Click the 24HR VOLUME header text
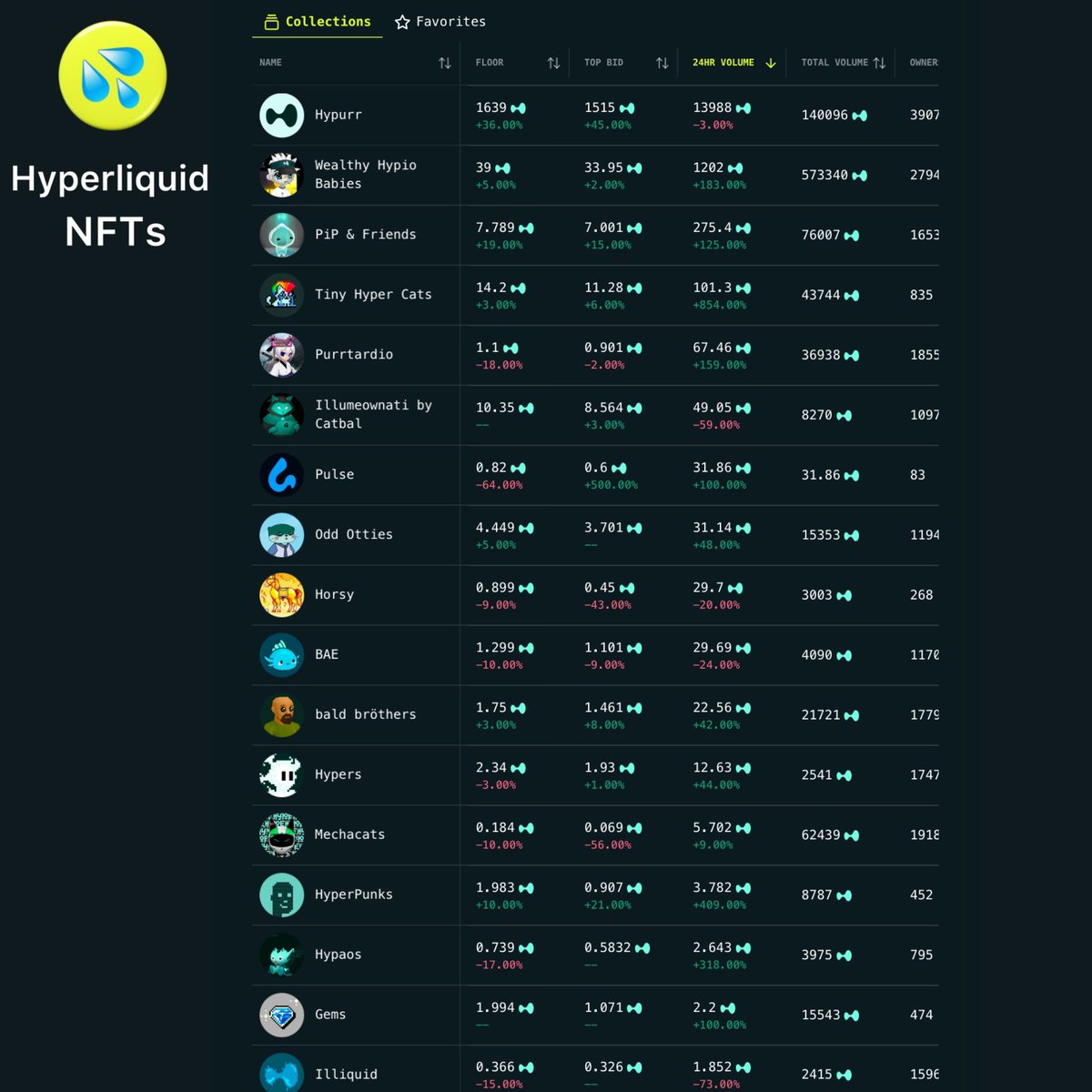Image resolution: width=1092 pixels, height=1092 pixels. [x=723, y=63]
